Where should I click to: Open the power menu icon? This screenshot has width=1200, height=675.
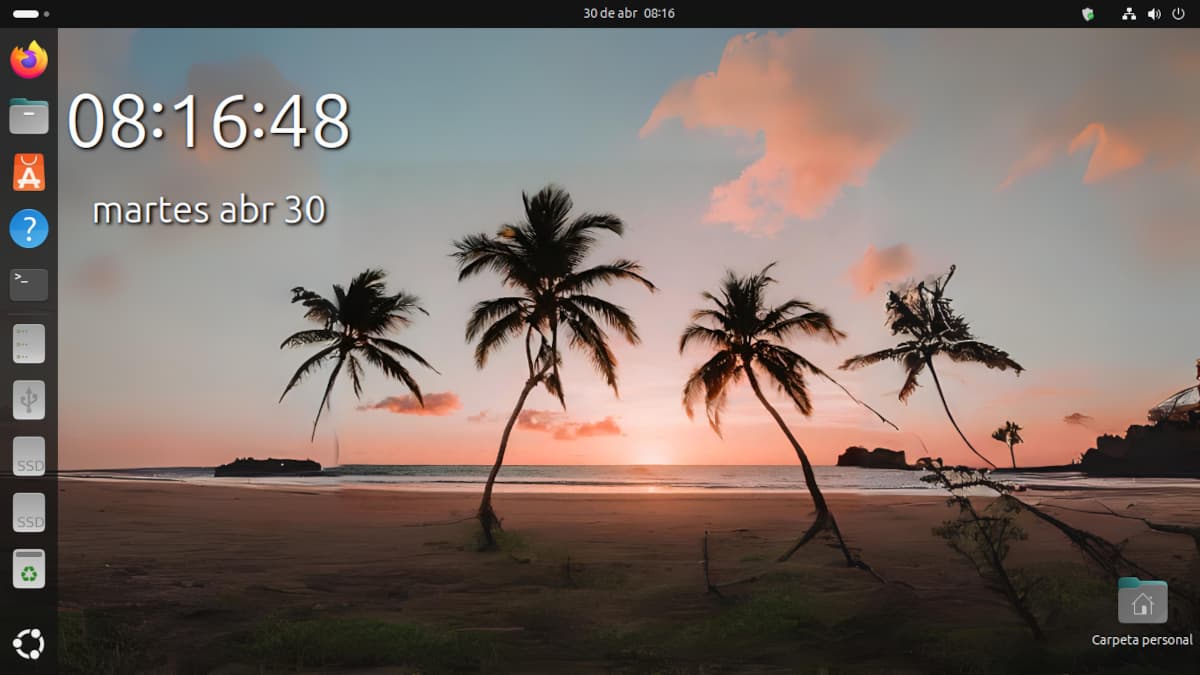(x=1177, y=14)
